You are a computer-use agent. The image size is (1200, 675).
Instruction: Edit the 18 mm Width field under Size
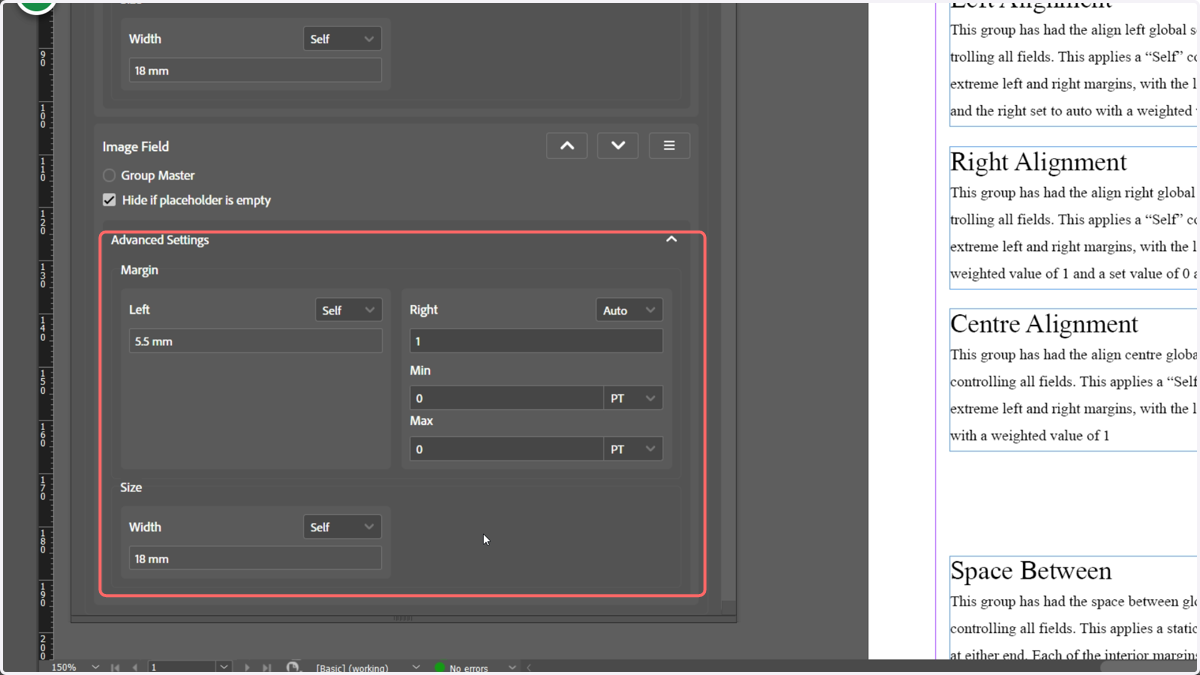255,558
